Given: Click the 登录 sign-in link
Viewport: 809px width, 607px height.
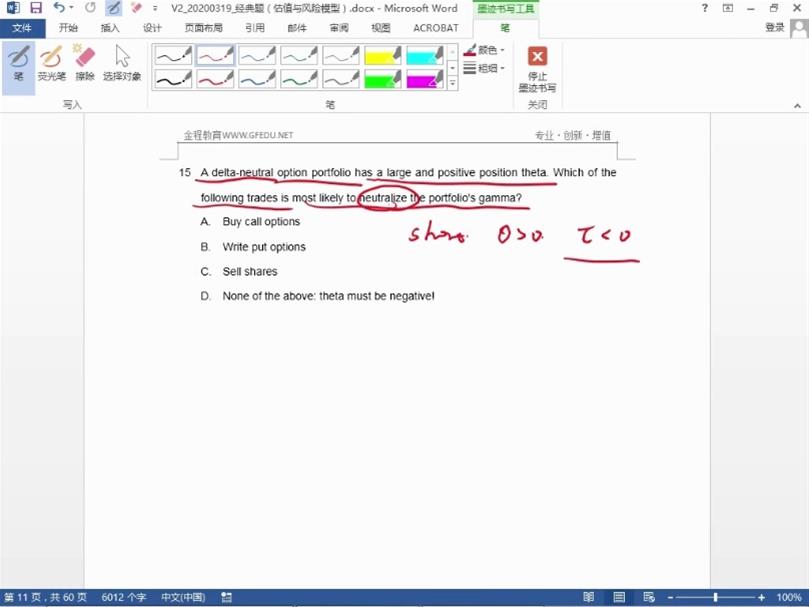Looking at the screenshot, I should click(x=774, y=28).
